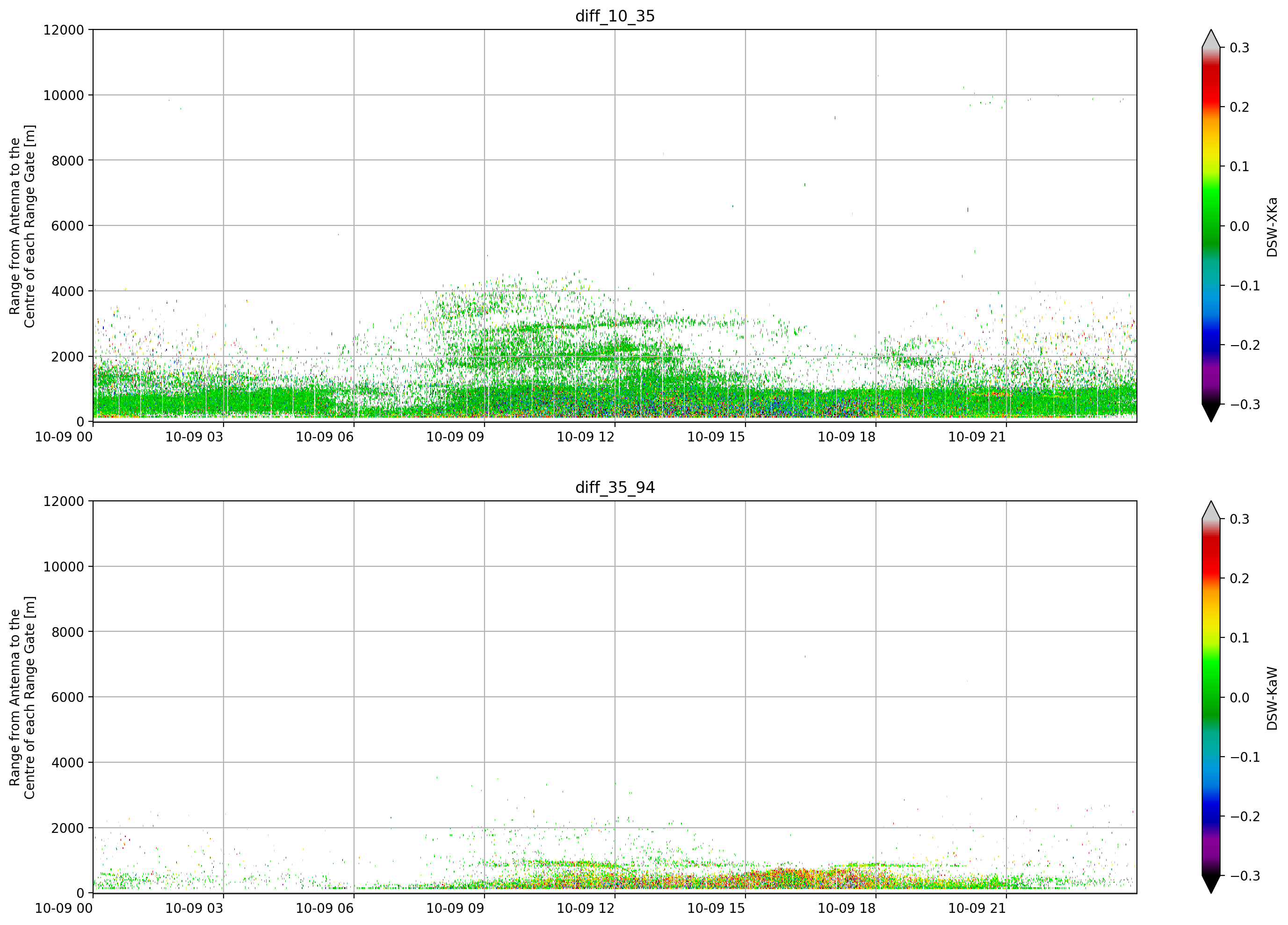Click the 10-09 03 tick label on upper plot
Screen dimensions: 1288x925
(x=194, y=437)
